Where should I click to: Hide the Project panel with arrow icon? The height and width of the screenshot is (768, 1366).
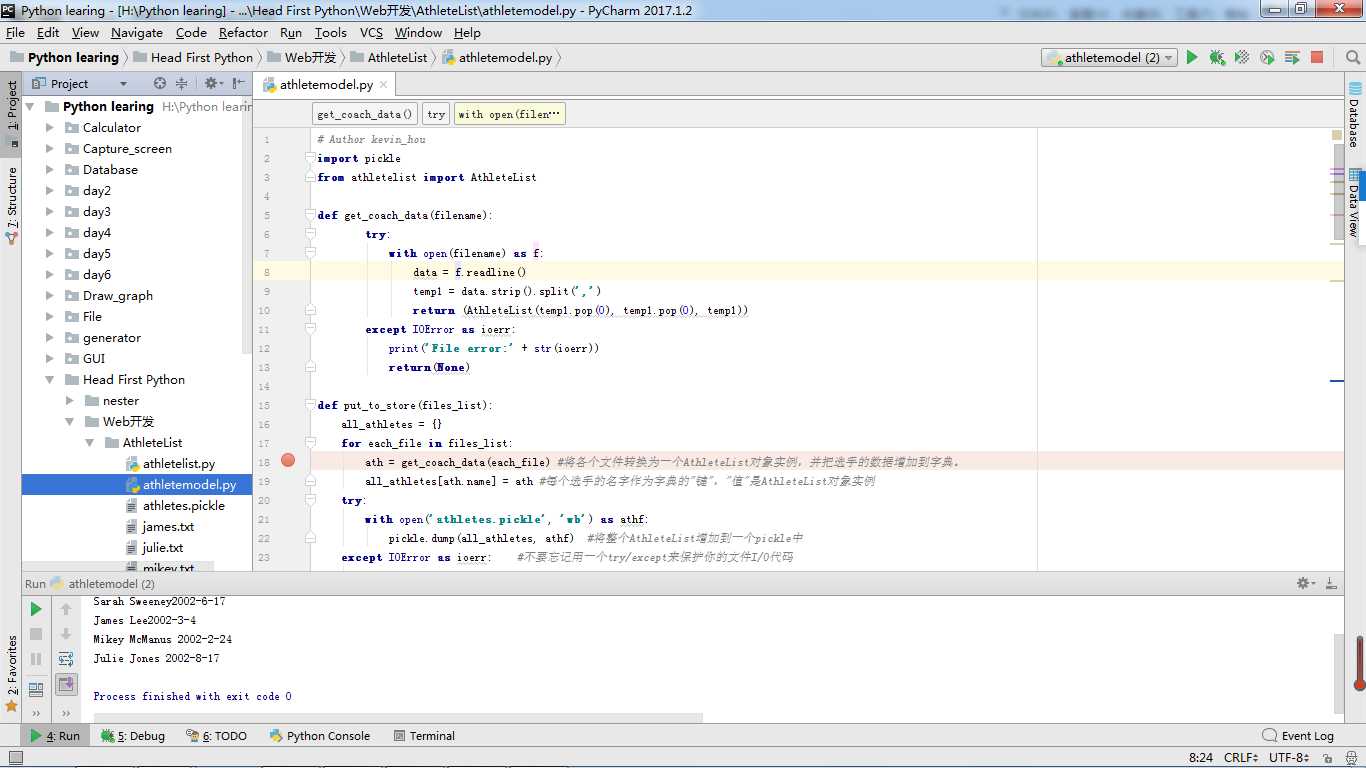click(x=238, y=84)
